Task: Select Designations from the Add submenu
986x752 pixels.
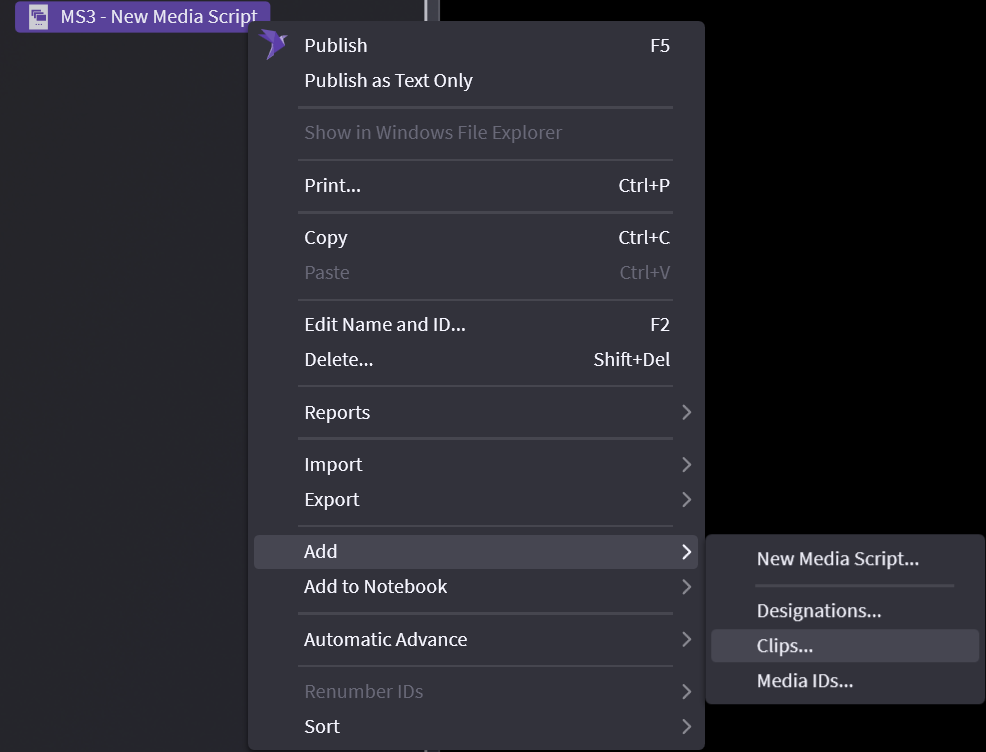Action: coord(818,611)
